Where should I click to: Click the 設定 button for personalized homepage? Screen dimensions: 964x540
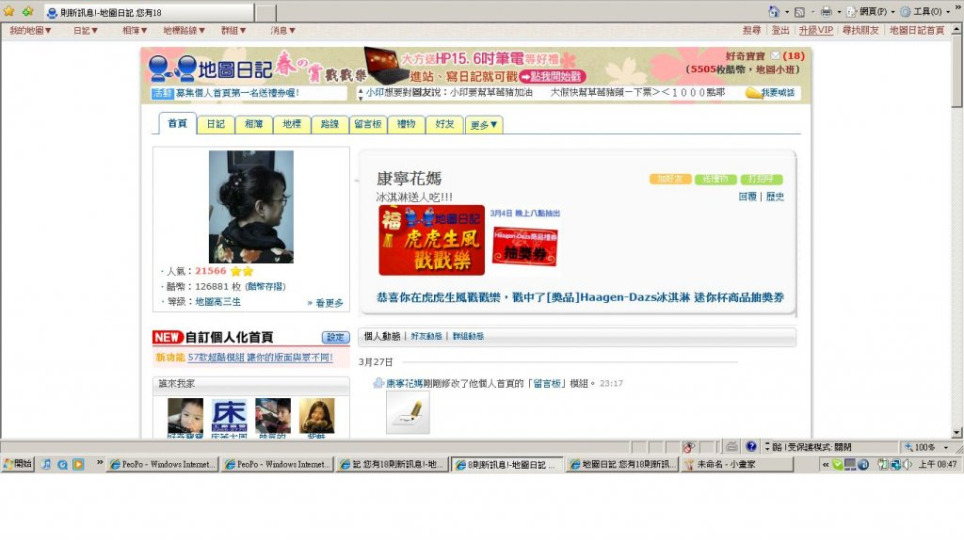coord(335,338)
